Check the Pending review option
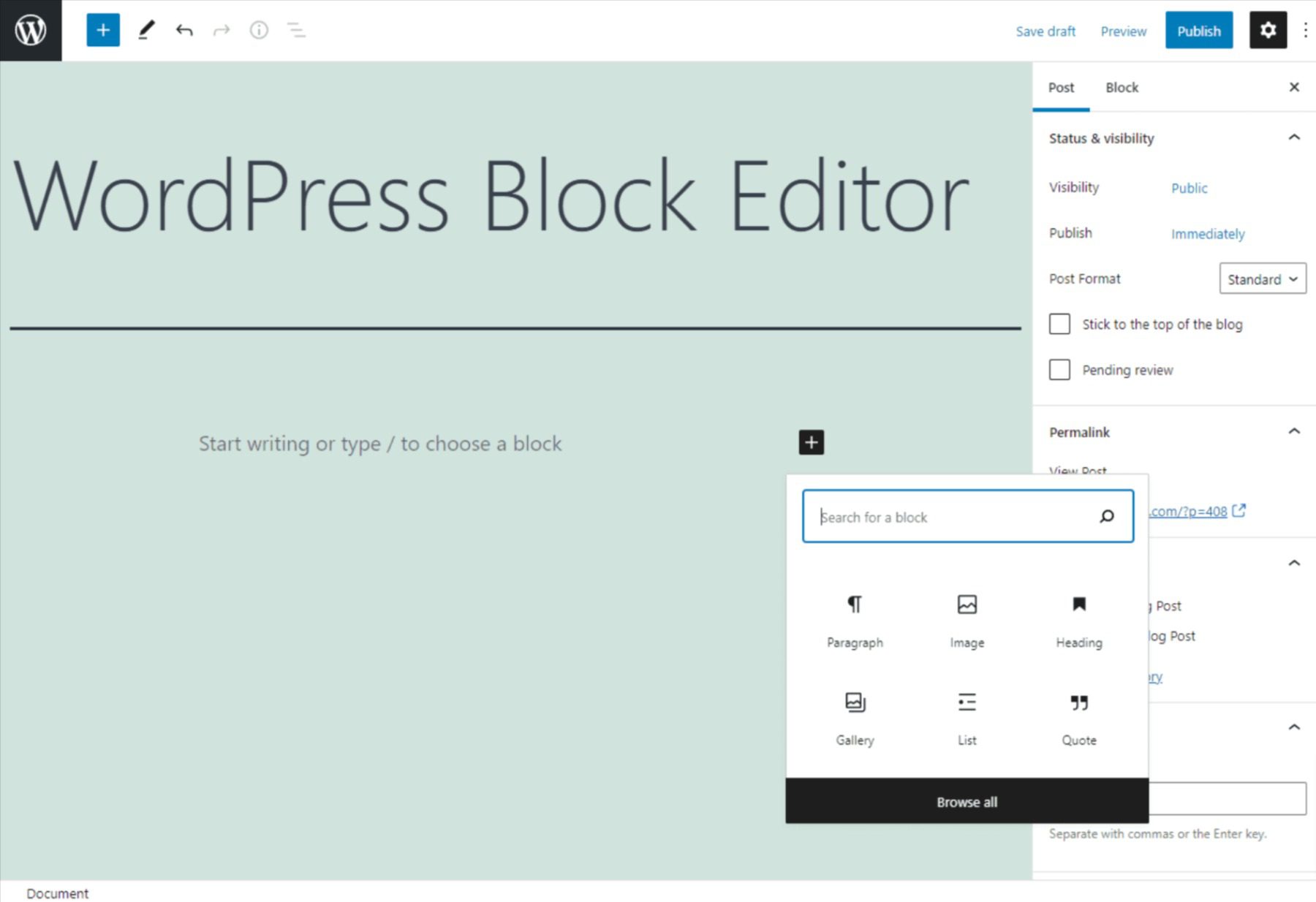 coord(1059,370)
